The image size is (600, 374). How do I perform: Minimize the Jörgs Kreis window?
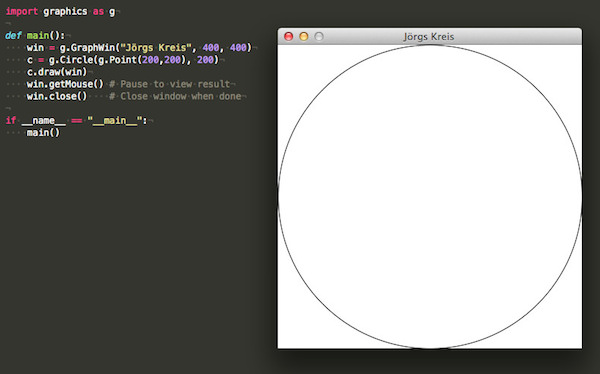click(x=303, y=36)
